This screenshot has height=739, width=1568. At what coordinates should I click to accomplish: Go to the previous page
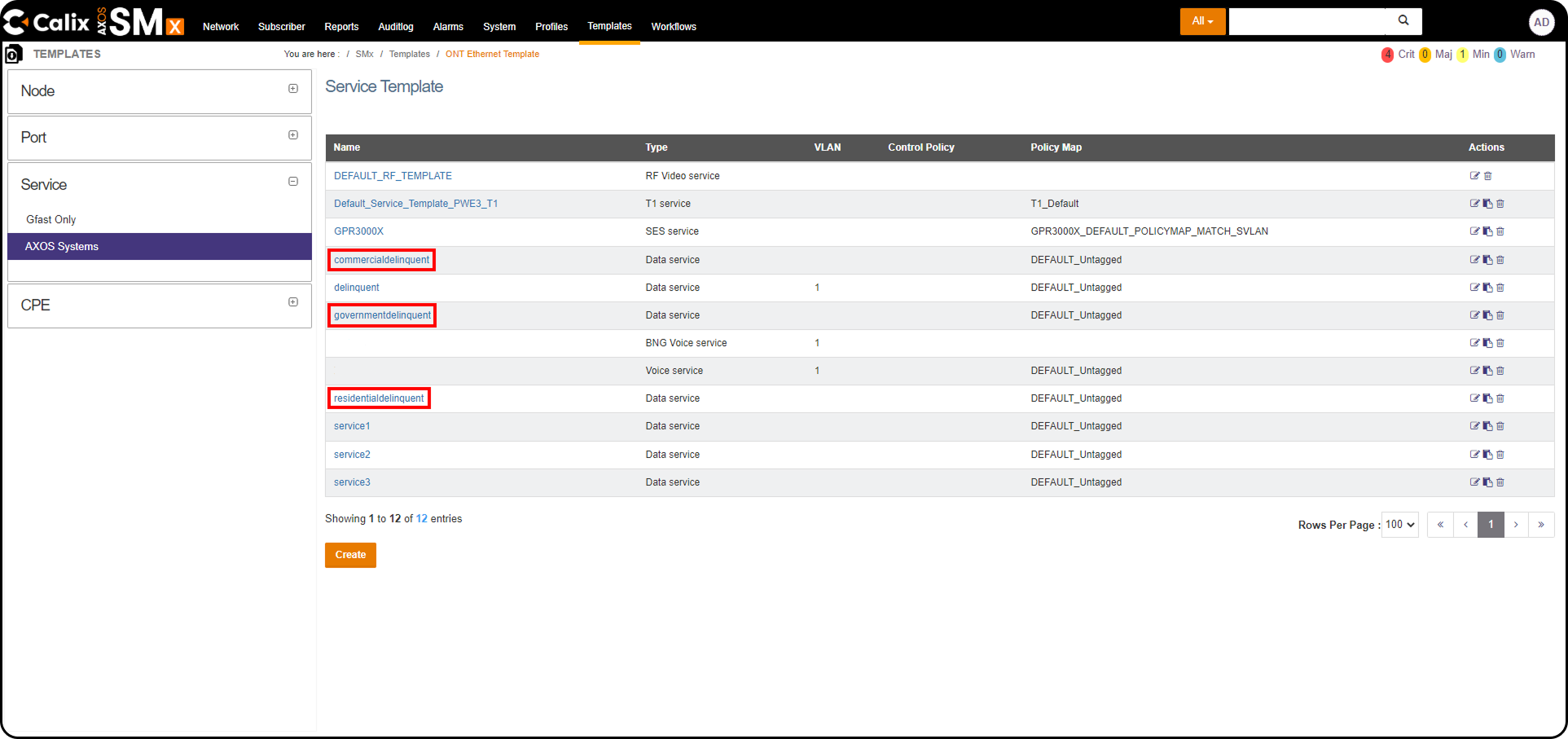(x=1465, y=525)
